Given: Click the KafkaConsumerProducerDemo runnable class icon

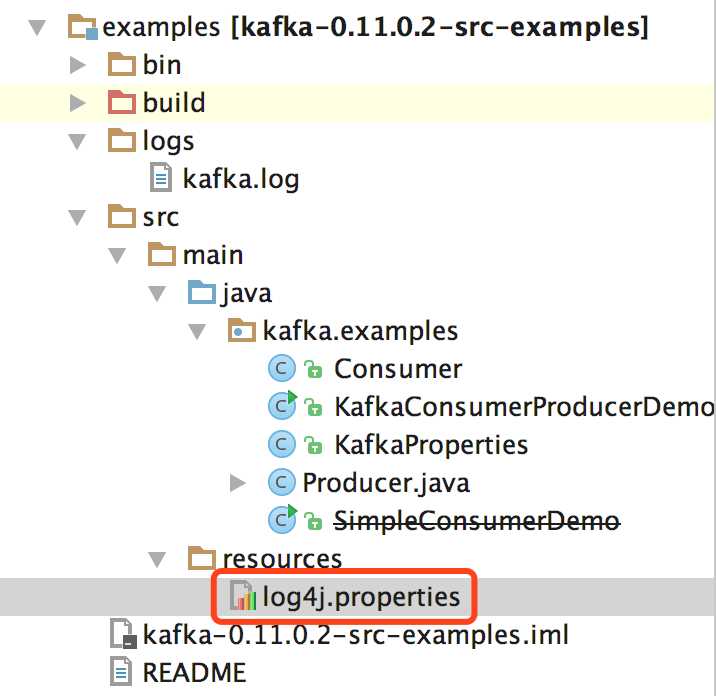Looking at the screenshot, I should coord(283,406).
